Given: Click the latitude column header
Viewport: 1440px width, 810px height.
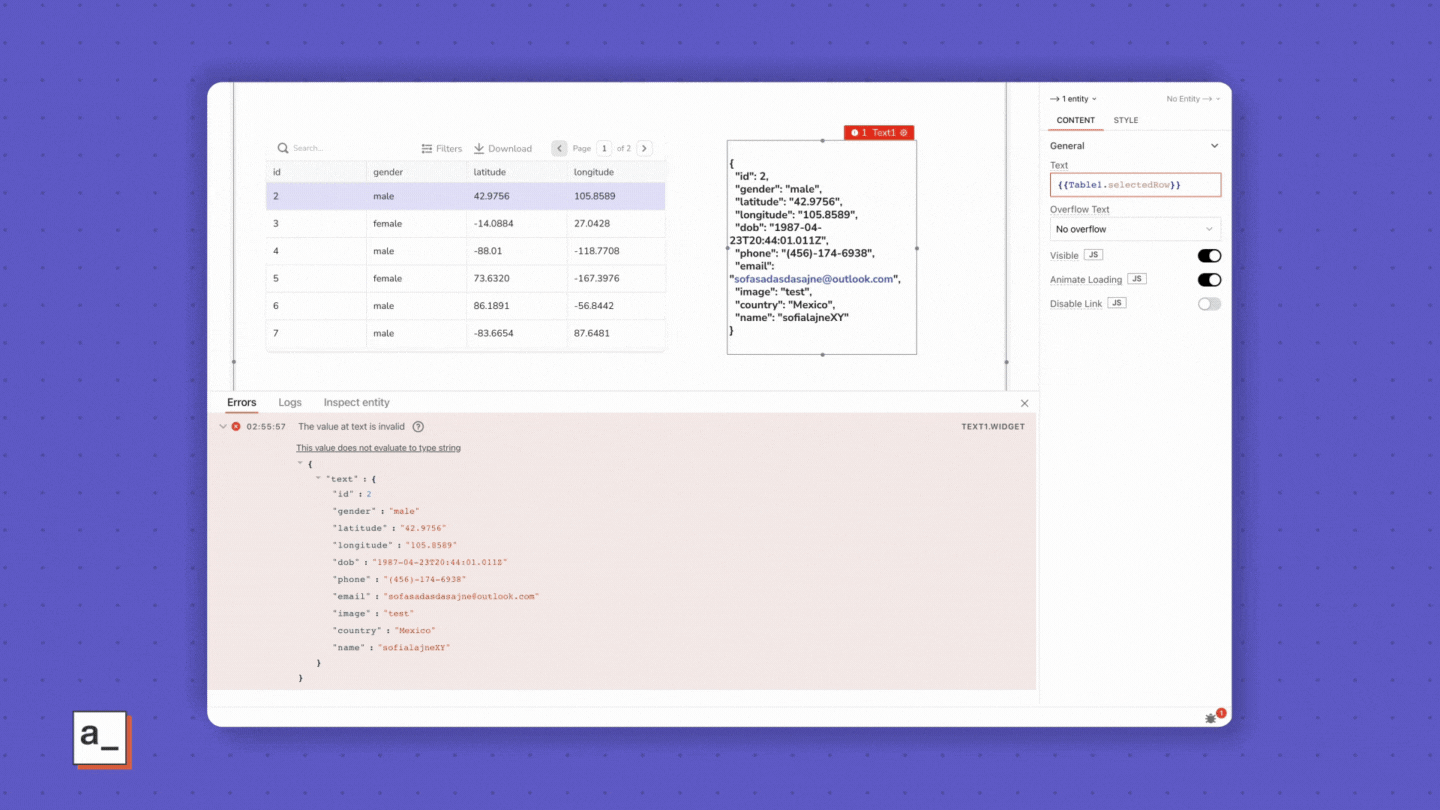Looking at the screenshot, I should (516, 172).
